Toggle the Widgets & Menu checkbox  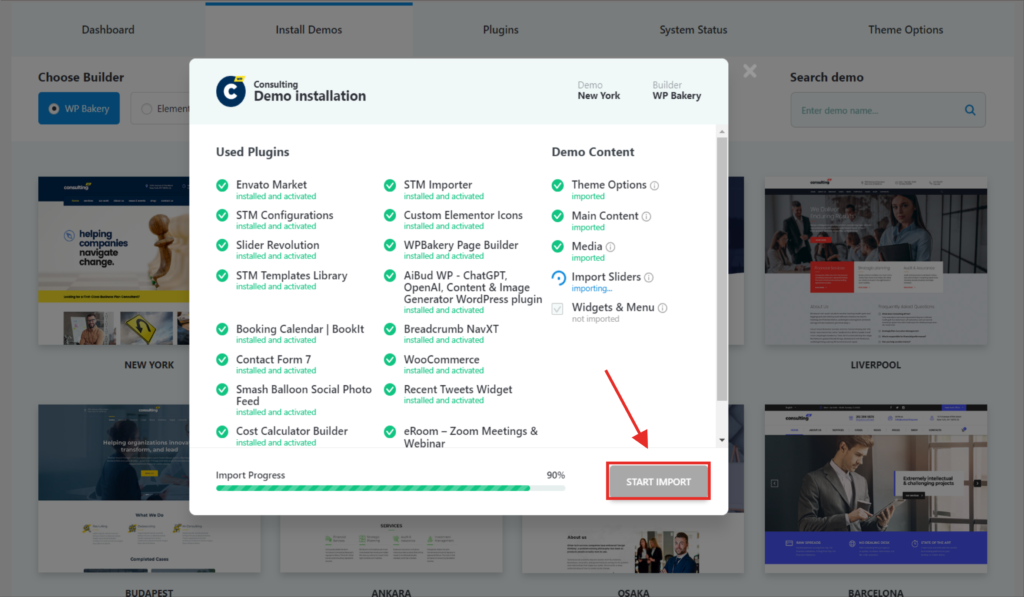[x=558, y=309]
